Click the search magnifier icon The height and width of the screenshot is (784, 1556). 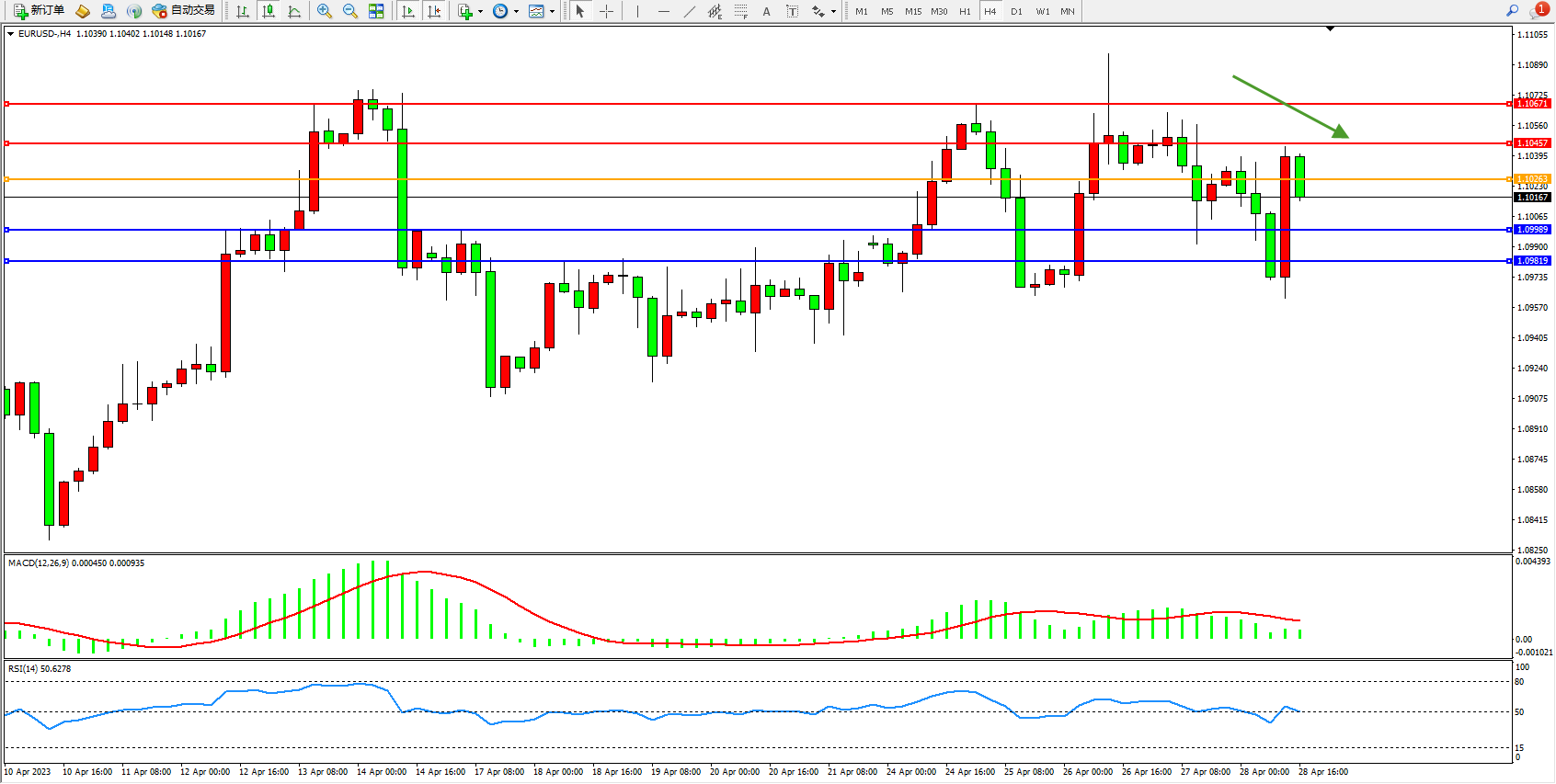[1512, 11]
